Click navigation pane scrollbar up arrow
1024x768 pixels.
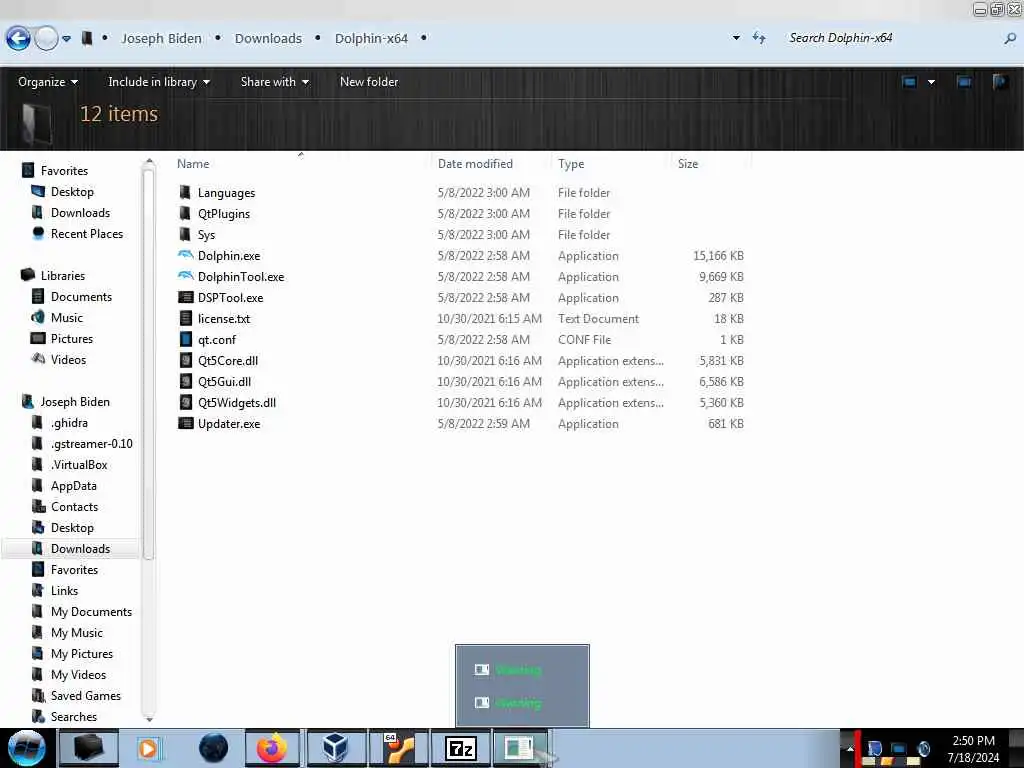[149, 161]
